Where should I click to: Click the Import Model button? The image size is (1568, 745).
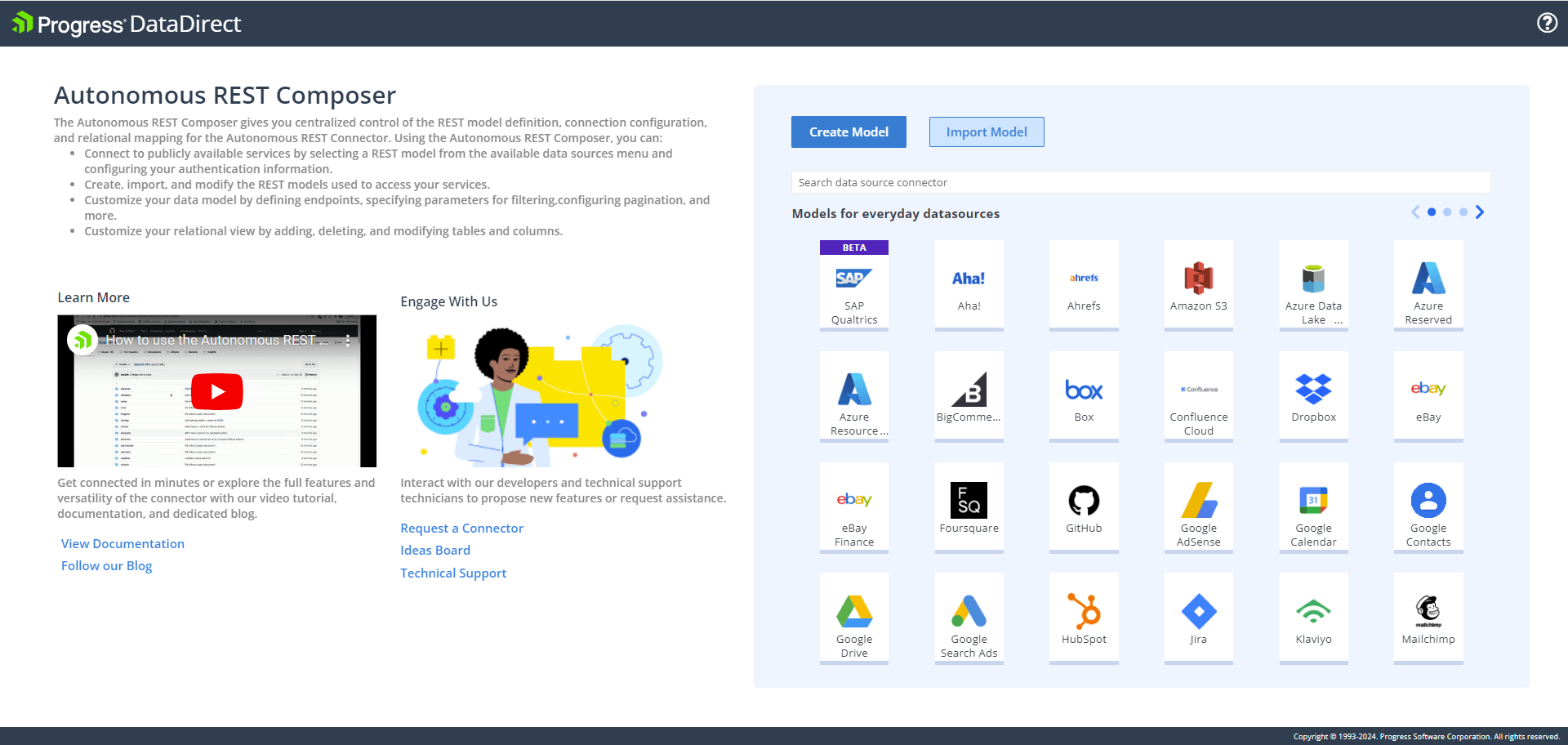pyautogui.click(x=987, y=132)
